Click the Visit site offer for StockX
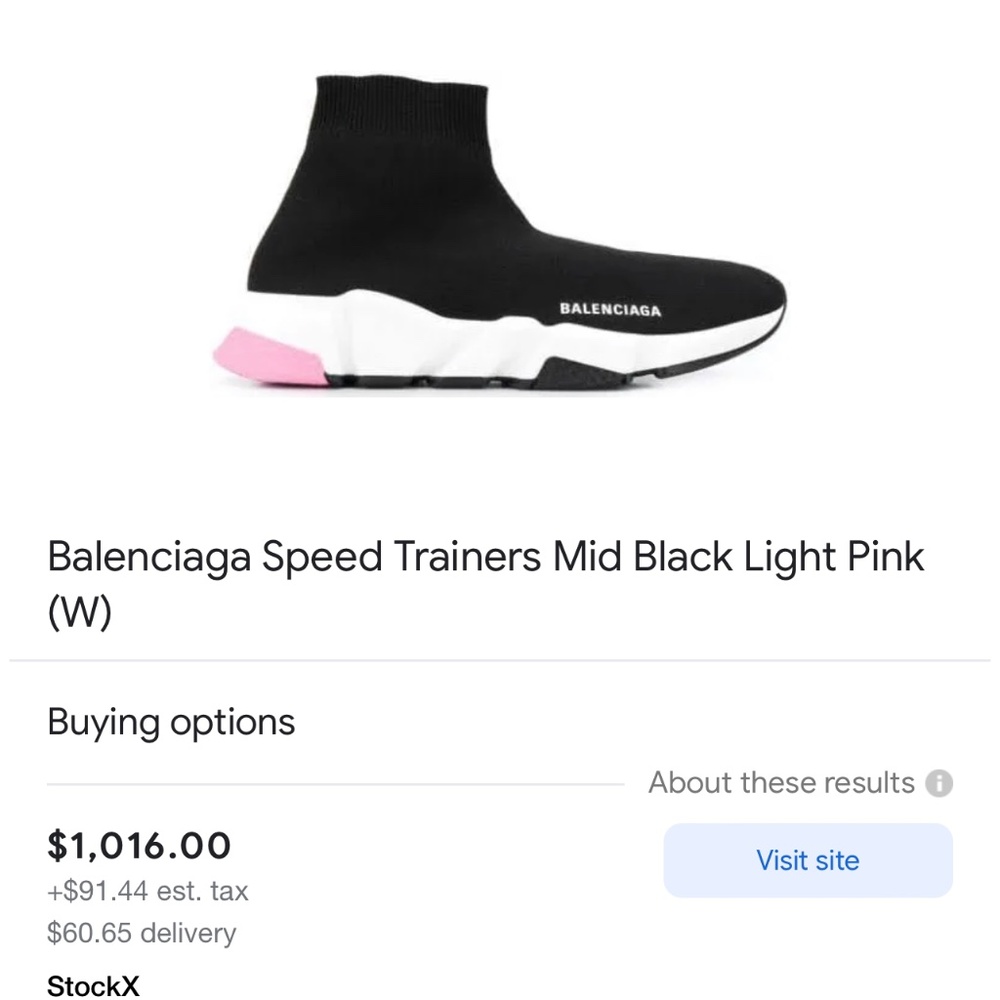This screenshot has width=1000, height=1000. pos(806,860)
